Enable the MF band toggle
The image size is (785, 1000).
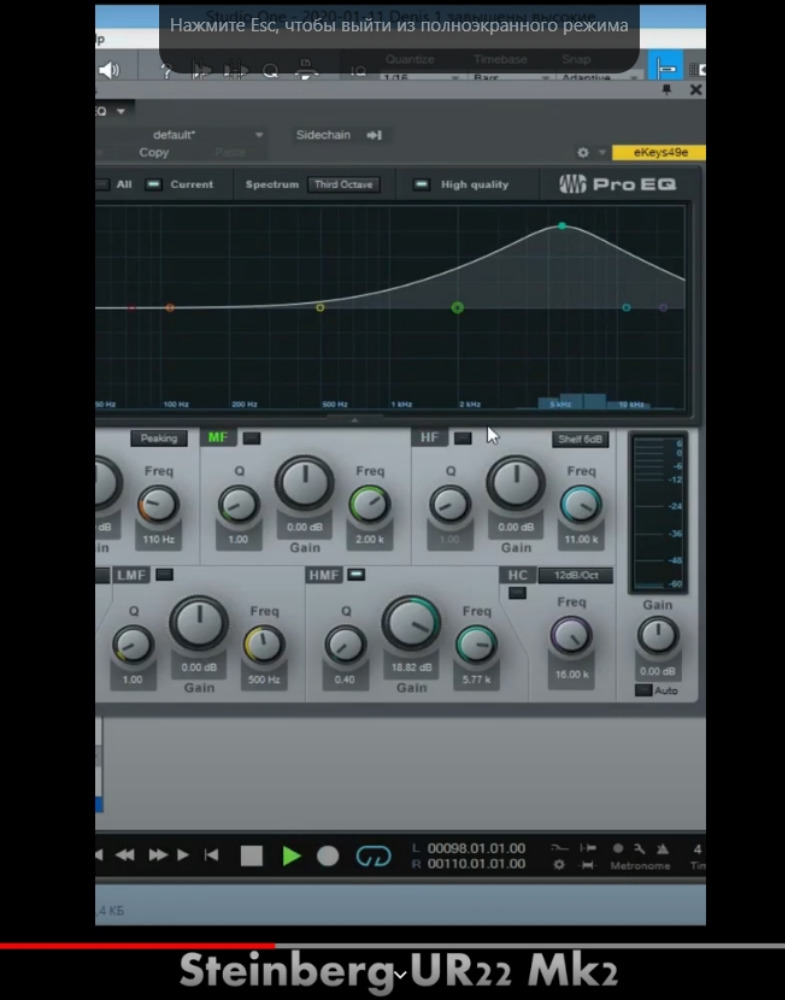tap(252, 438)
